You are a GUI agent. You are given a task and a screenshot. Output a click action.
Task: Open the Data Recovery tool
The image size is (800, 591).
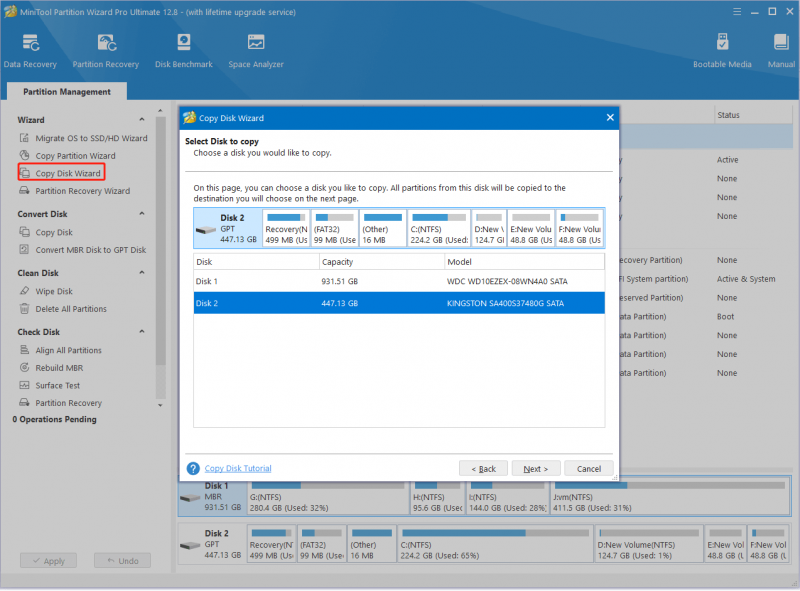30,51
